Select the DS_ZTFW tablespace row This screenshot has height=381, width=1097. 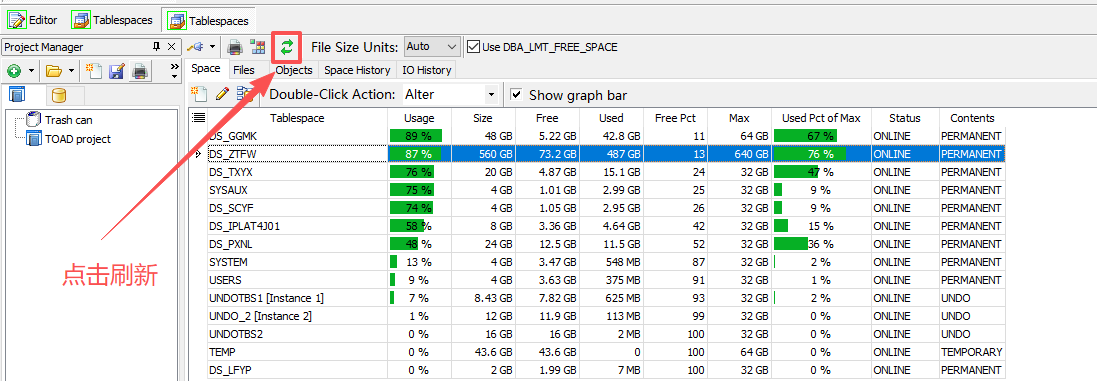coord(607,154)
